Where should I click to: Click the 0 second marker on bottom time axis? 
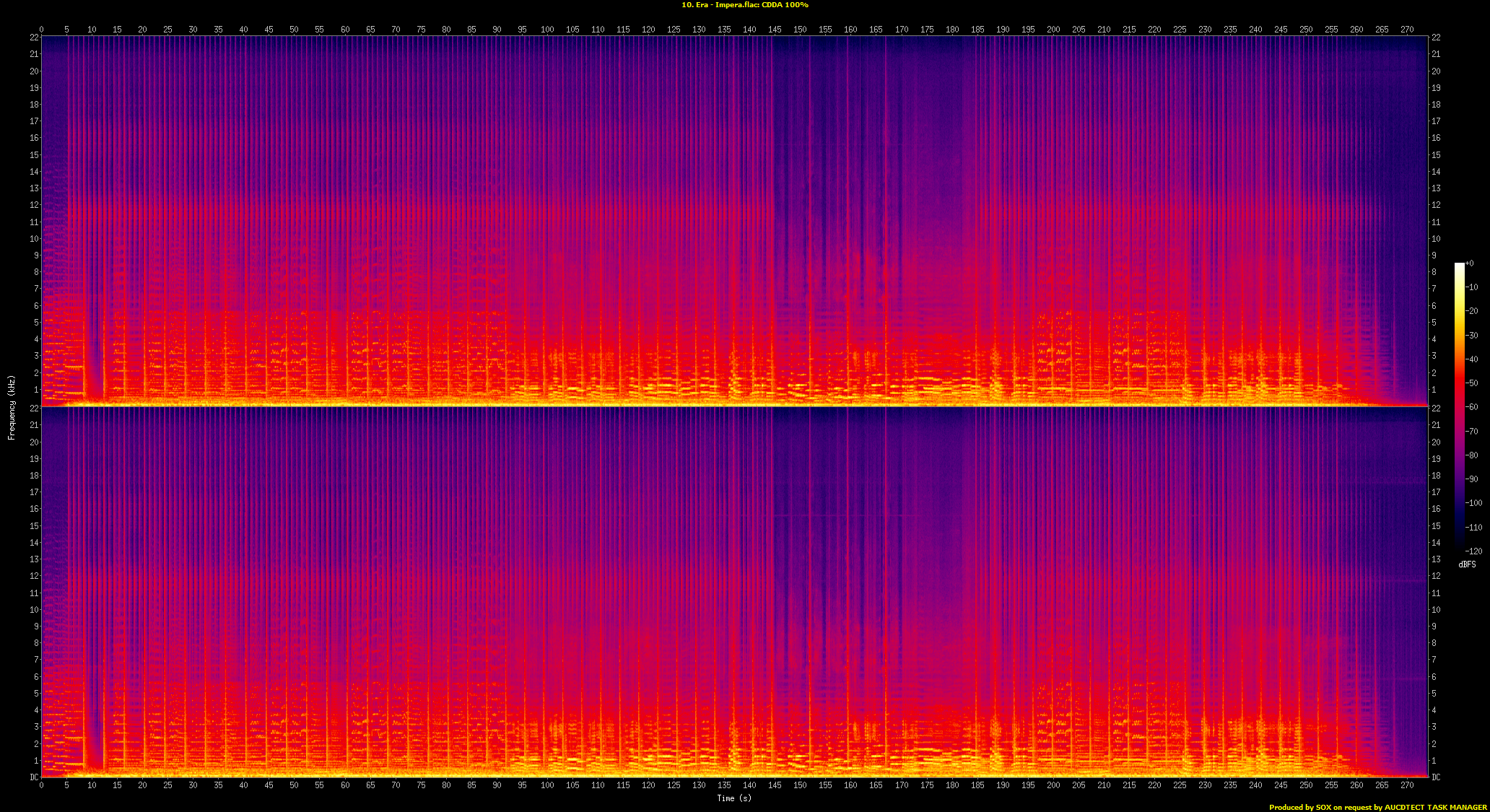coord(41,785)
